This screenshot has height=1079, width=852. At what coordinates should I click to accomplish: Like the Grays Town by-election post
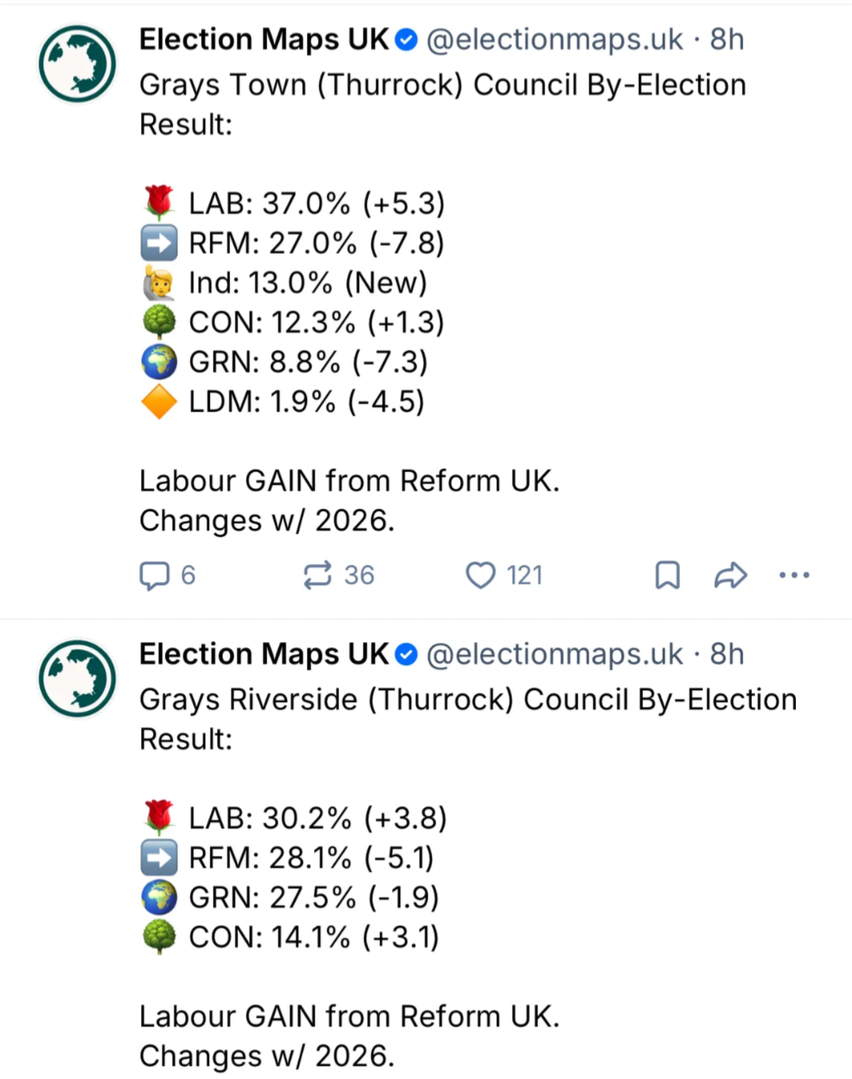pos(480,575)
